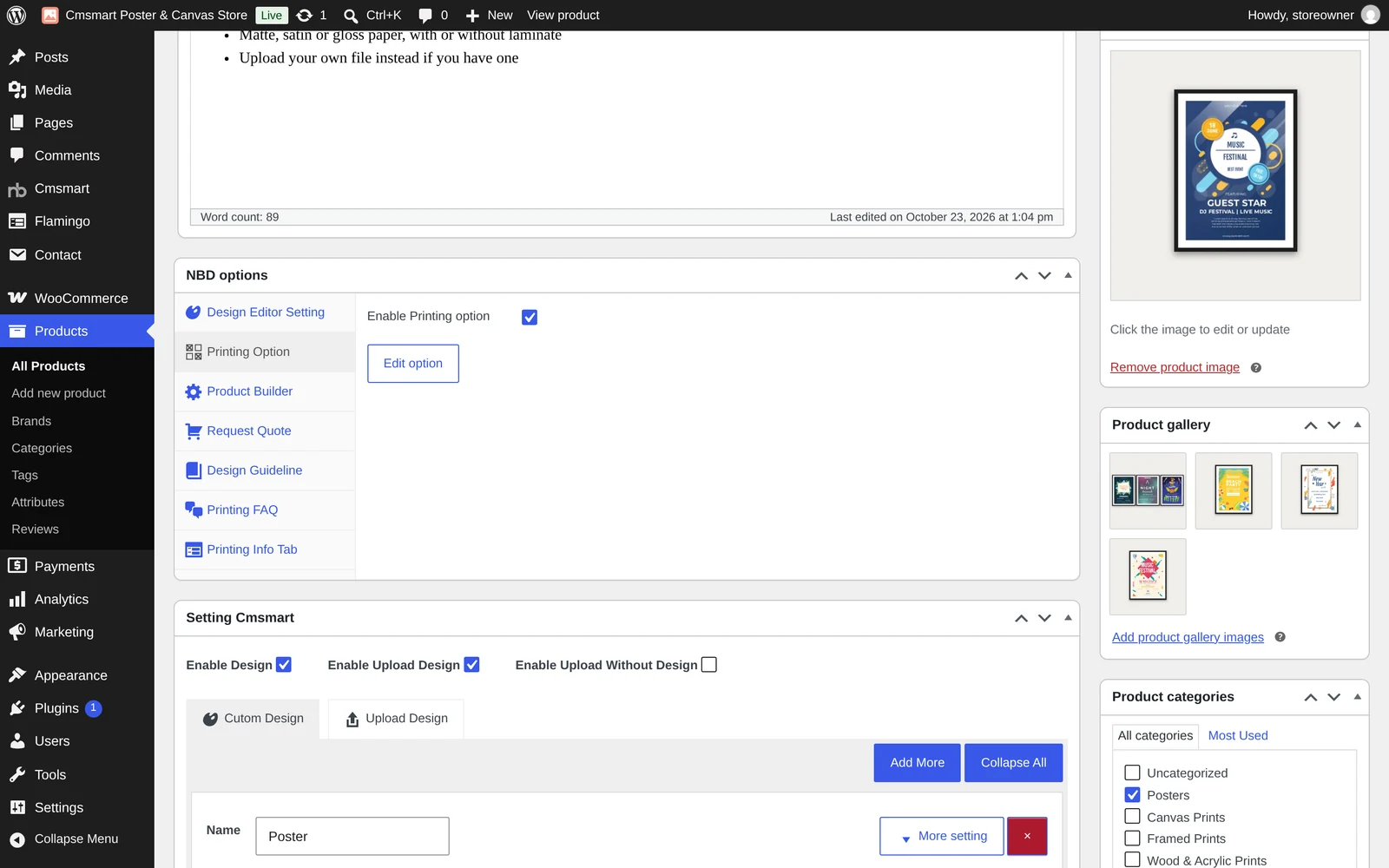This screenshot has width=1389, height=868.
Task: Check the Uncategorized category
Action: (x=1132, y=773)
